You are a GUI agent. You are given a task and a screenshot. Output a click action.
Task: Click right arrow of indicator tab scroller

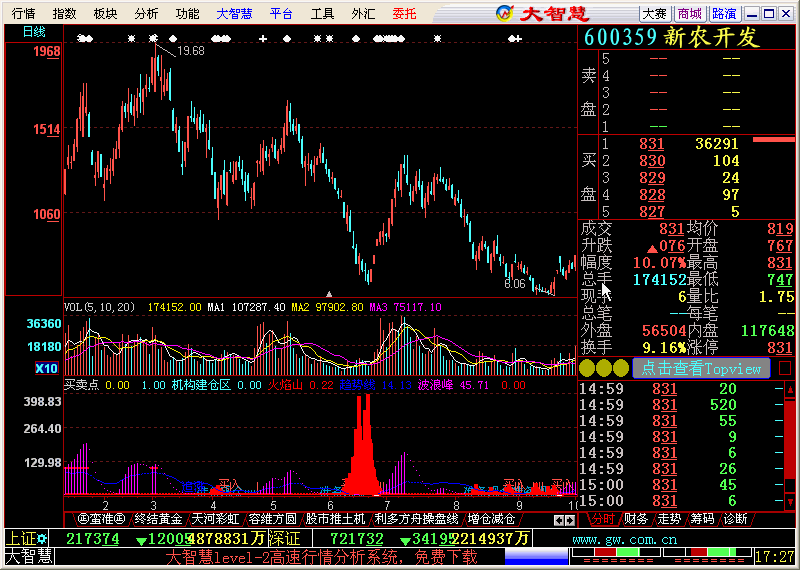(570, 520)
